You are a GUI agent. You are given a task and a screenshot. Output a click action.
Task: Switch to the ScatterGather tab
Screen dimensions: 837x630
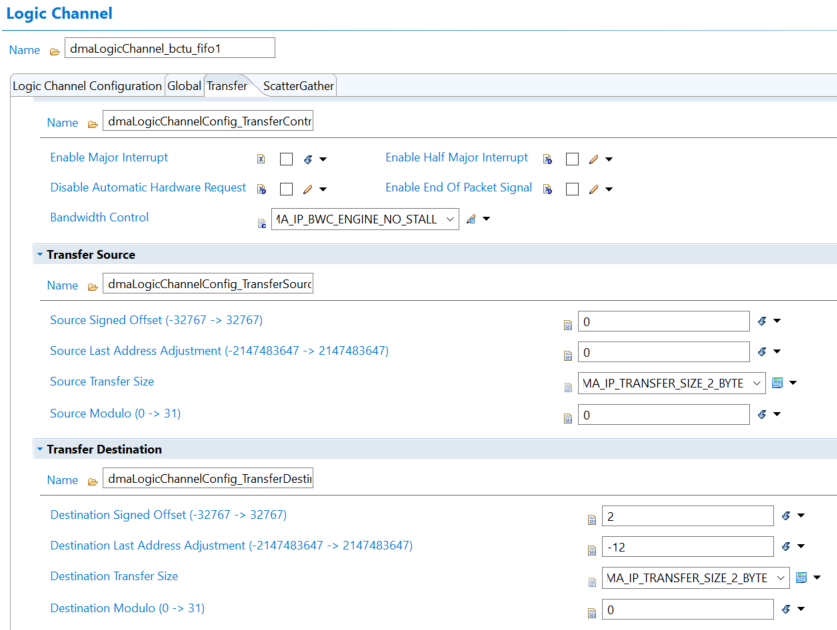[x=298, y=86]
